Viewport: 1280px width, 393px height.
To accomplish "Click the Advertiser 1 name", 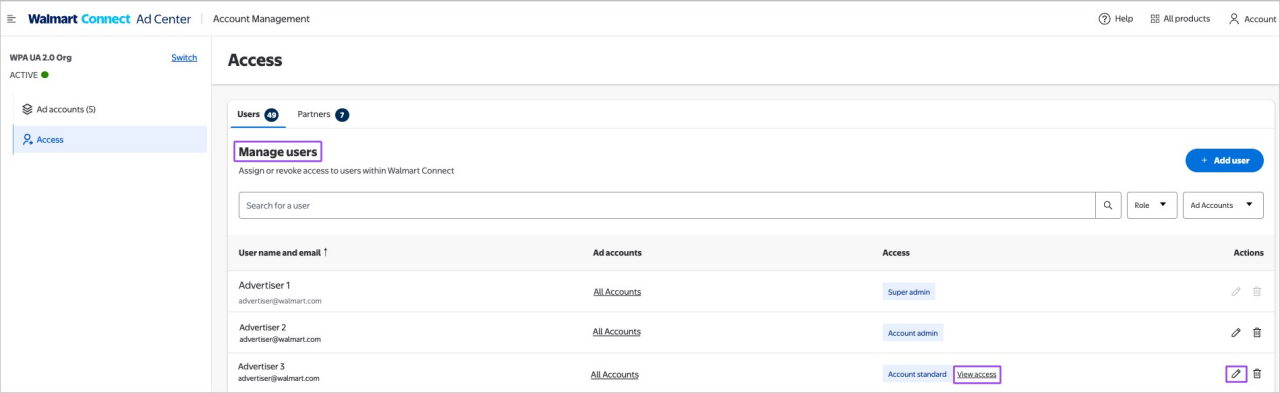I will (x=264, y=285).
